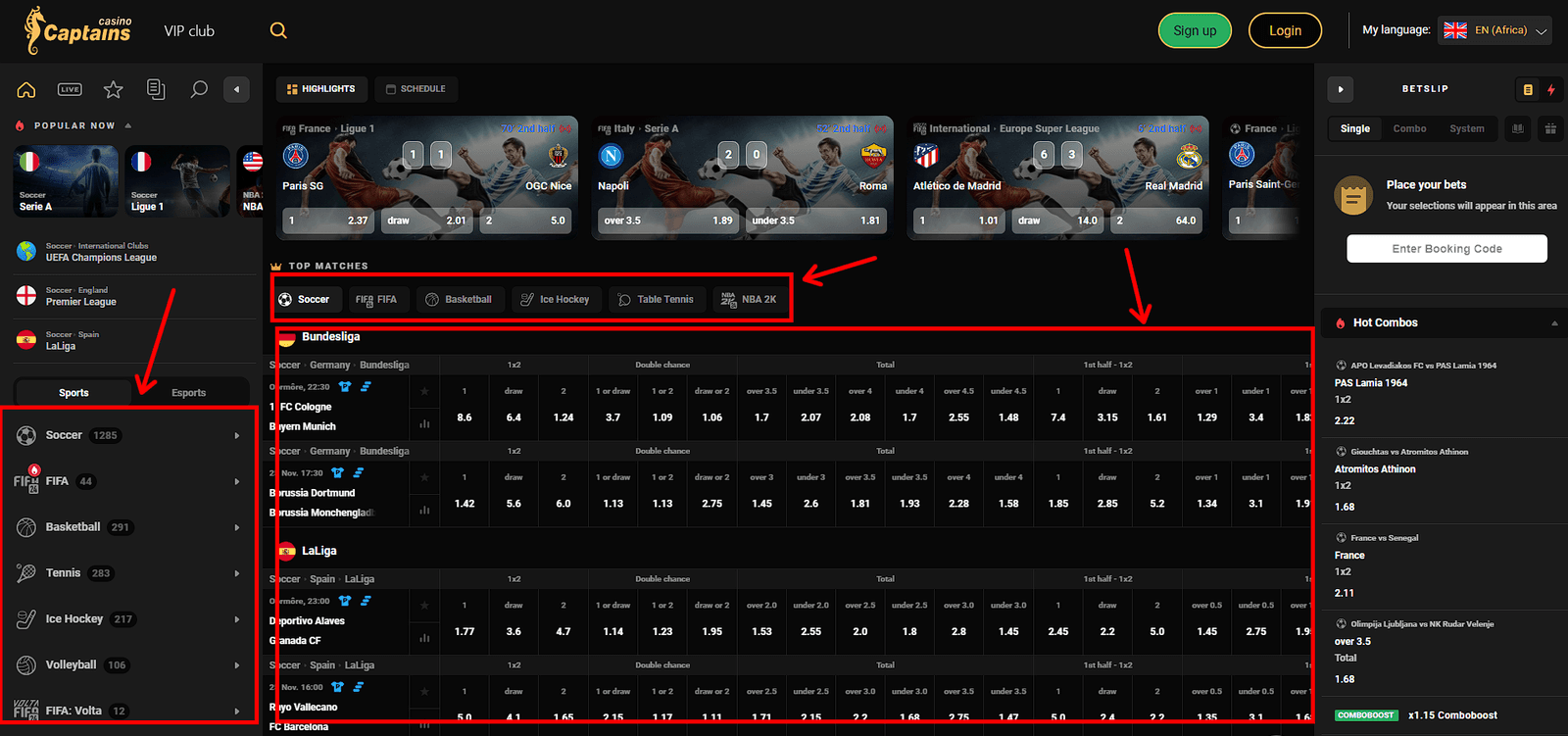Select the Table Tennis top matches filter

click(x=656, y=299)
